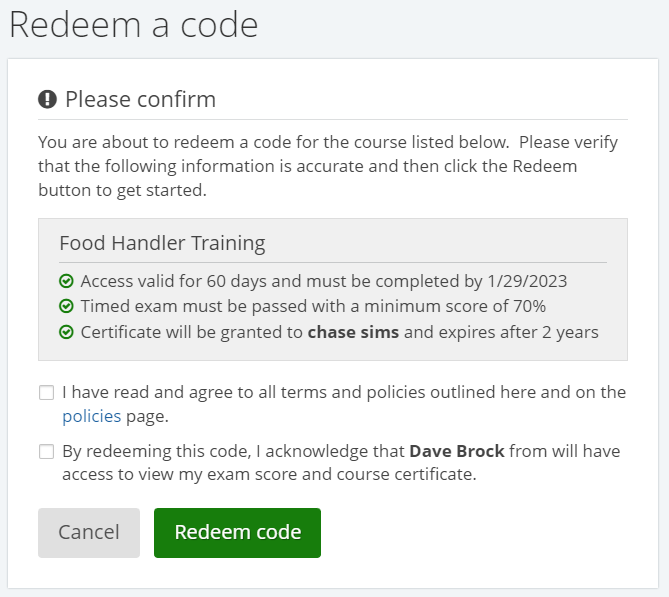Open the policies page link

(91, 416)
